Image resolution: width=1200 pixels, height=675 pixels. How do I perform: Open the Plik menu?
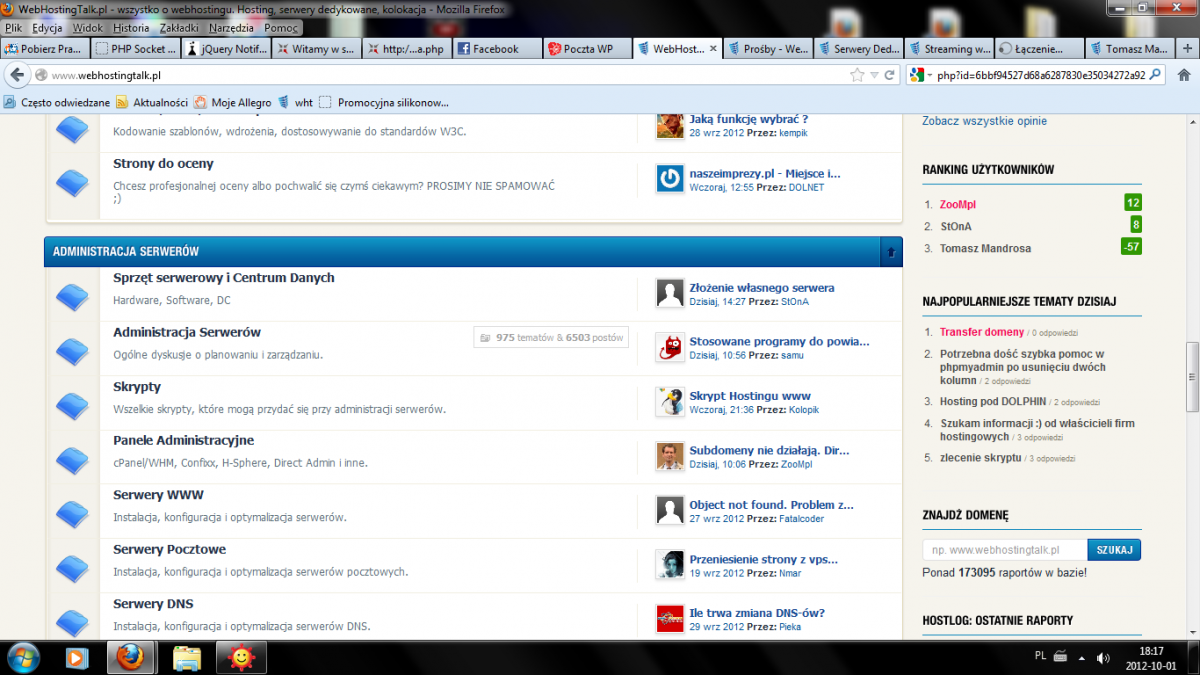pyautogui.click(x=13, y=28)
